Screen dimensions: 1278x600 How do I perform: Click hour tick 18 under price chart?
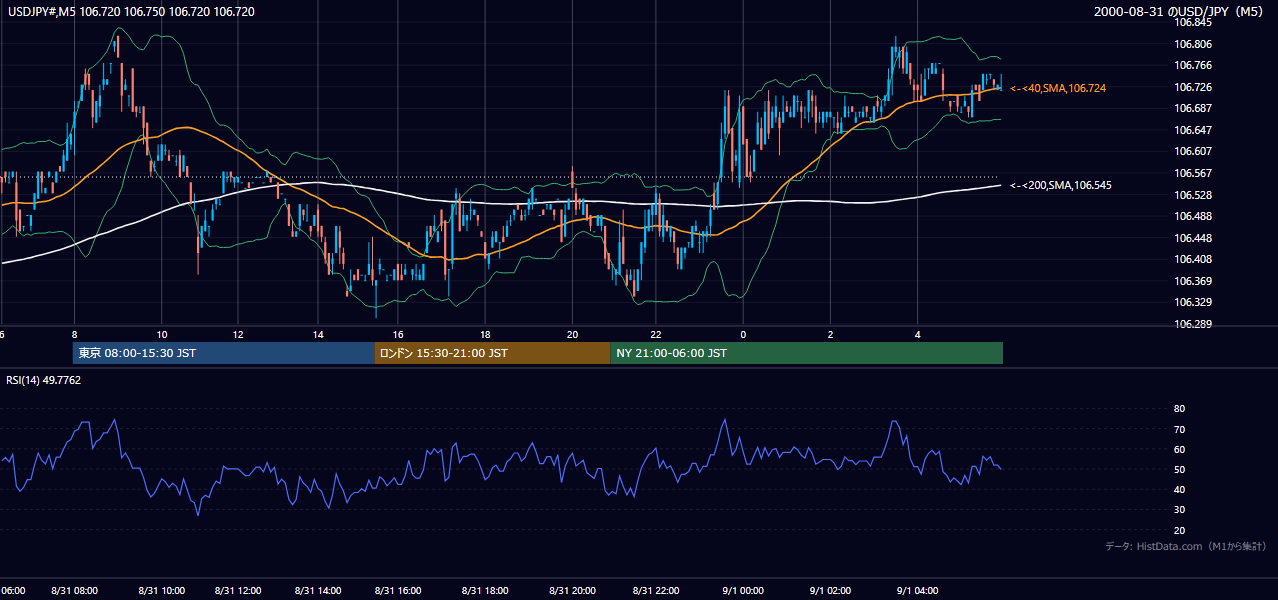coord(485,335)
